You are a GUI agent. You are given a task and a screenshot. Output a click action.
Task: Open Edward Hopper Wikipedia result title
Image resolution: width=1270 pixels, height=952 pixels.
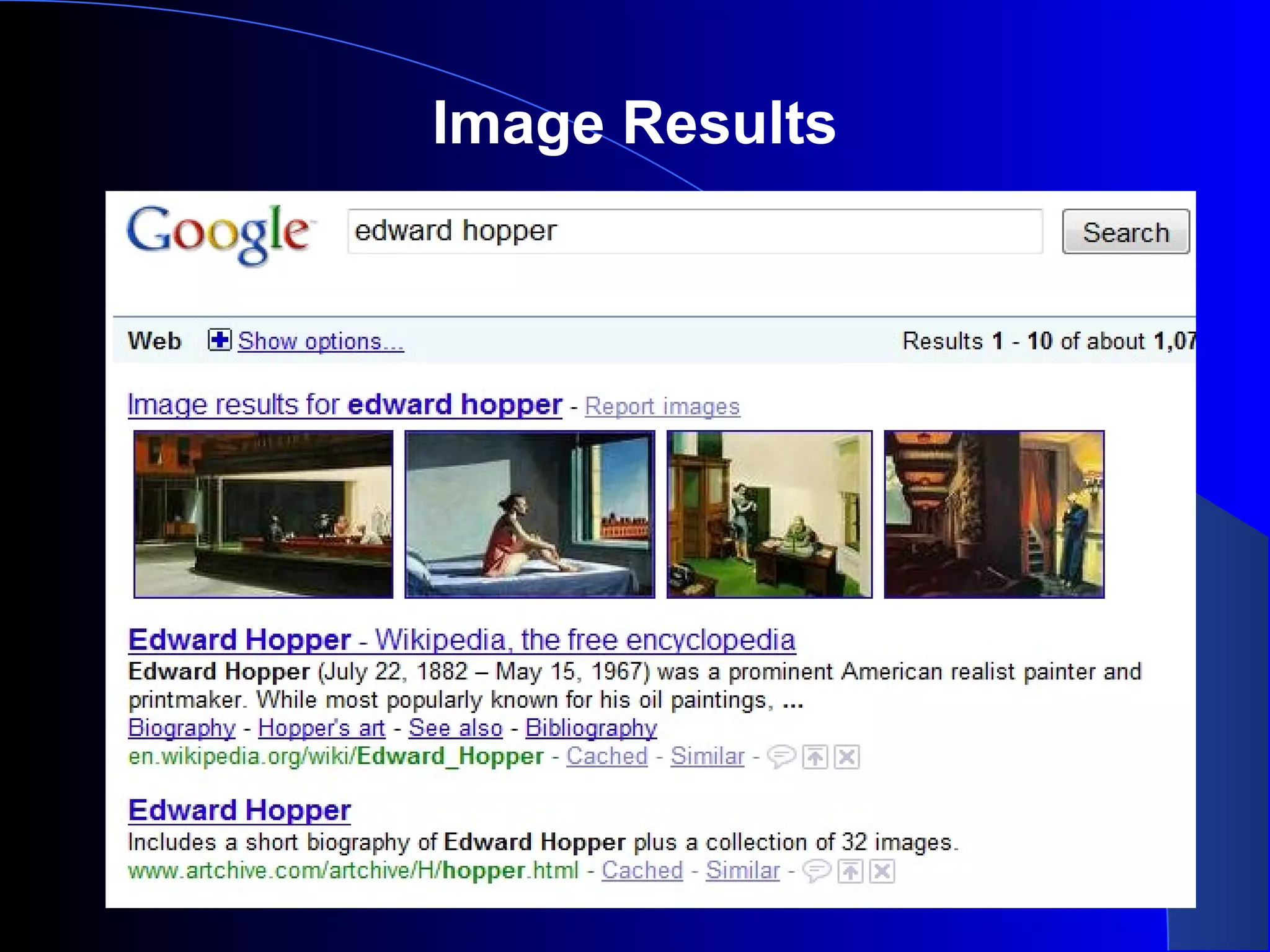coord(461,640)
